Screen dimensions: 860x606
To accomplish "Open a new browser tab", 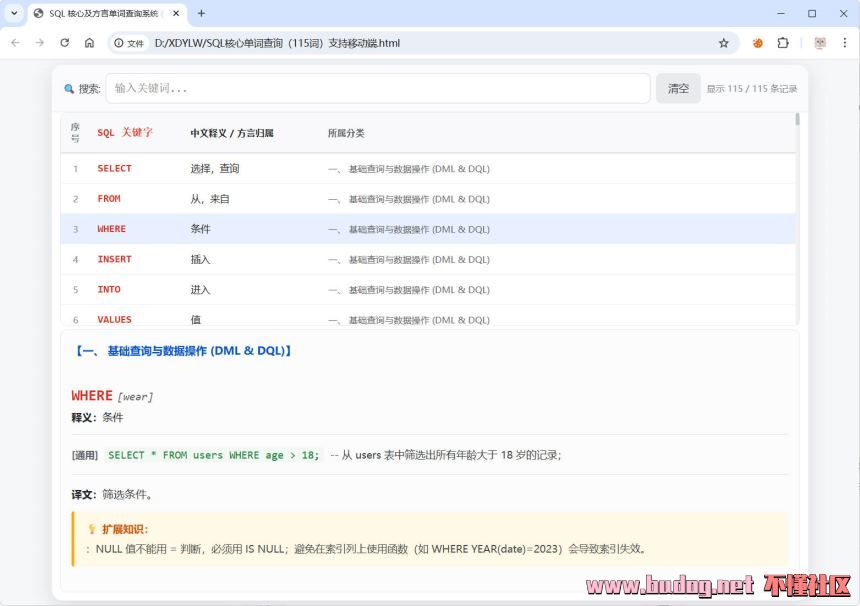I will coord(201,13).
